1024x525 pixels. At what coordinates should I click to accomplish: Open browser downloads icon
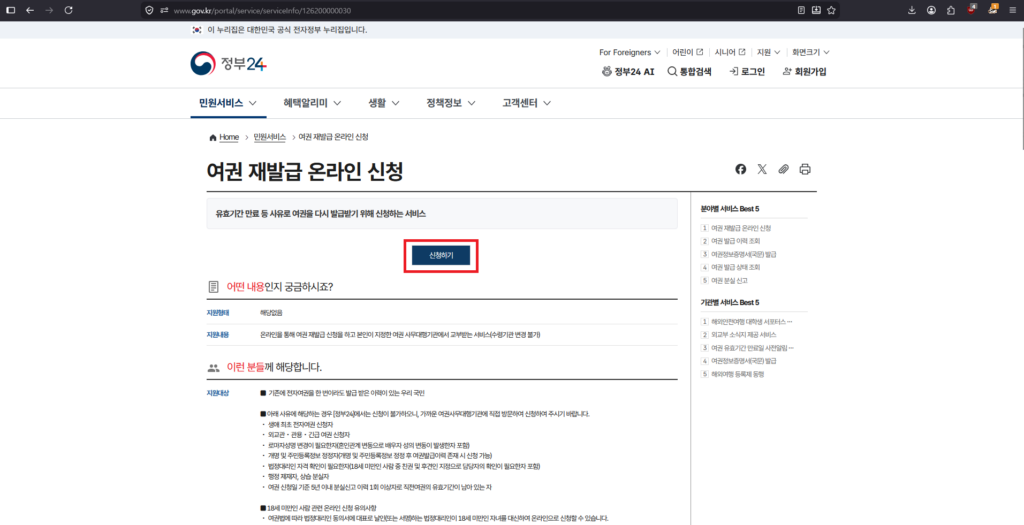tap(912, 10)
